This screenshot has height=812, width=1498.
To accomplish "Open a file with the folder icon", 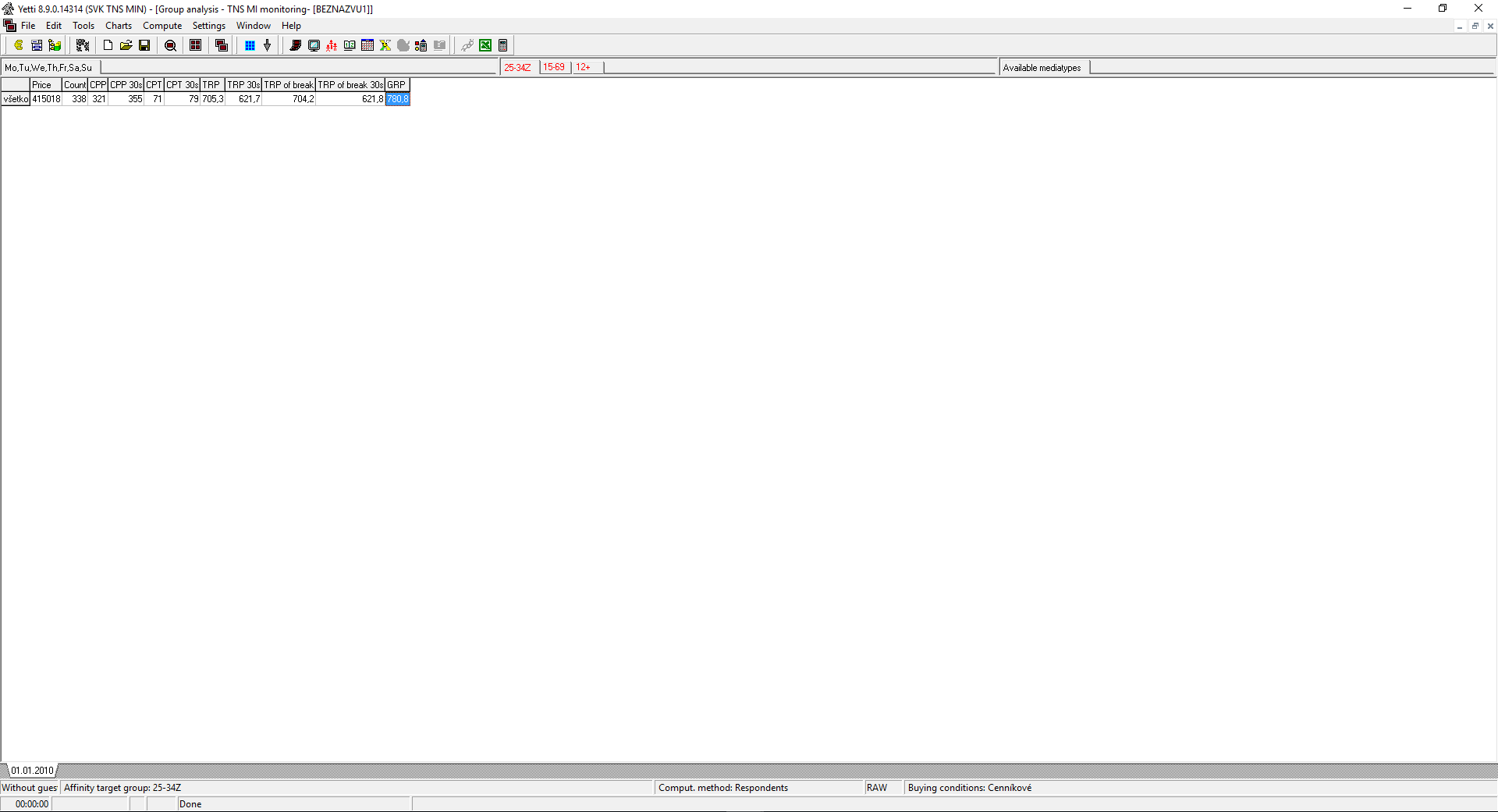I will pyautogui.click(x=126, y=45).
